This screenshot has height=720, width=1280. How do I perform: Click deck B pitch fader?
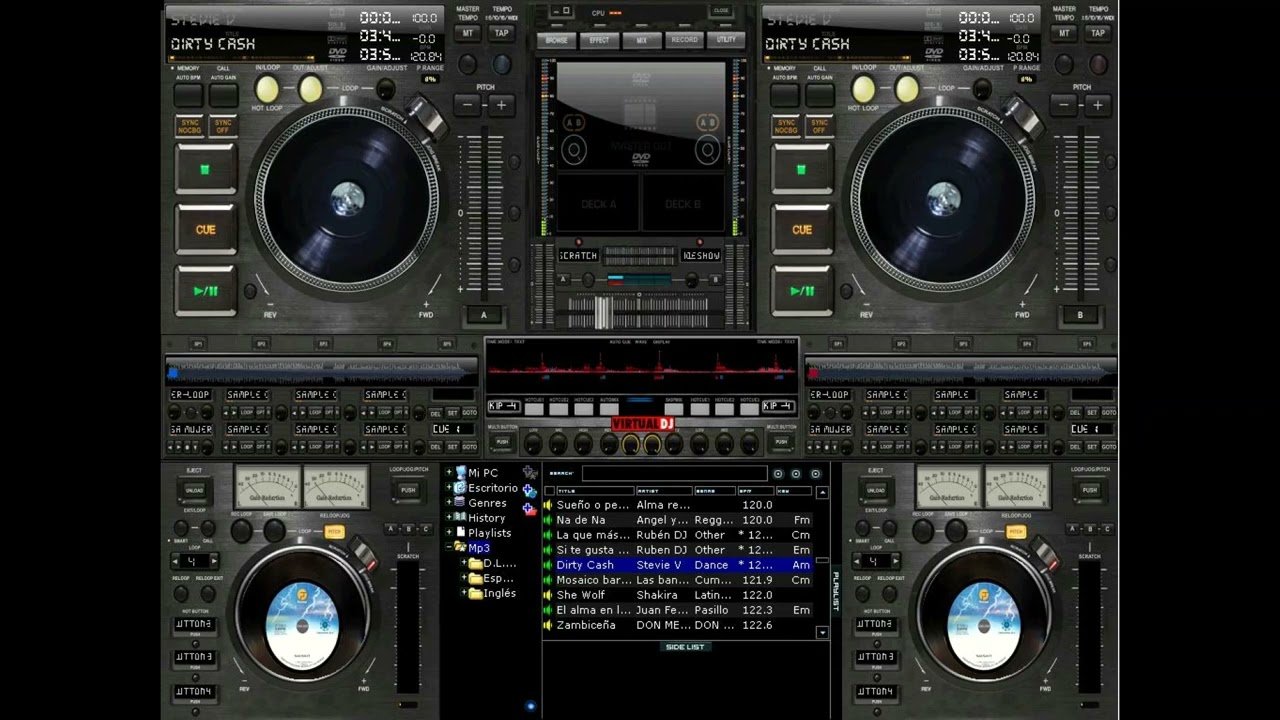pyautogui.click(x=1080, y=214)
